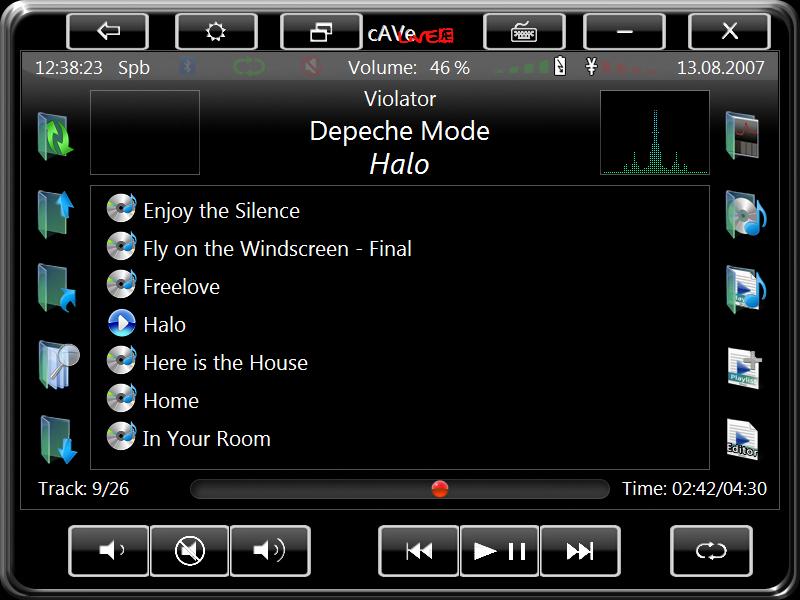The height and width of the screenshot is (600, 800).
Task: Click the battery status icon
Action: point(560,66)
